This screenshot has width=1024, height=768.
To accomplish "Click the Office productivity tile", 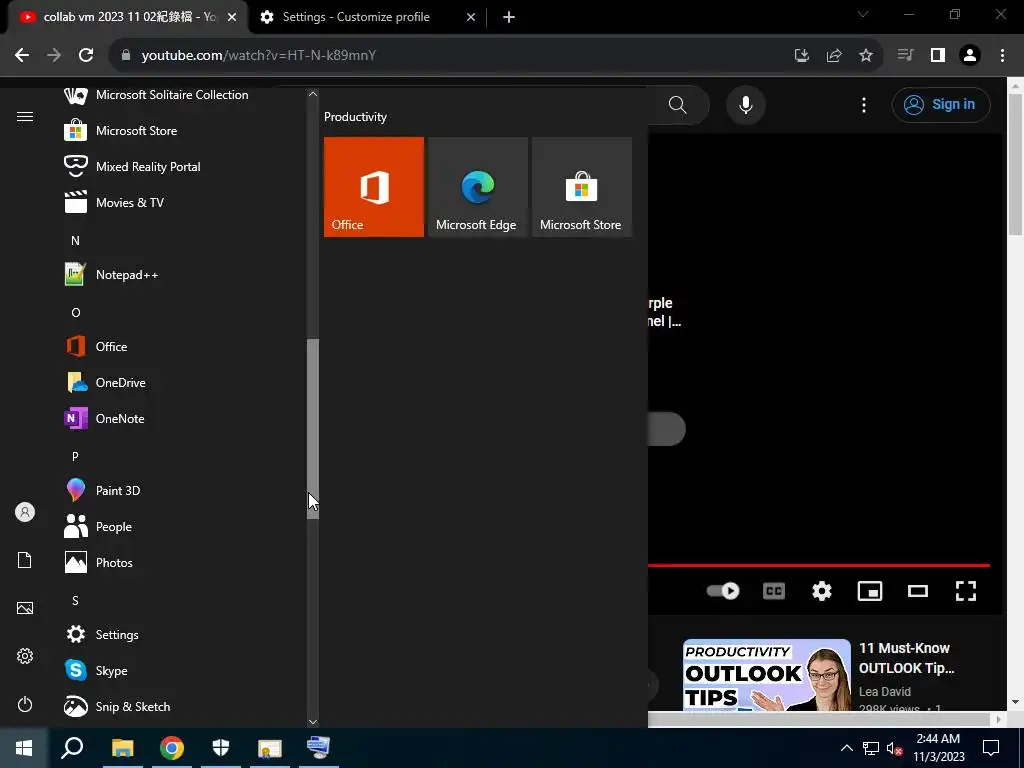I will pos(374,187).
